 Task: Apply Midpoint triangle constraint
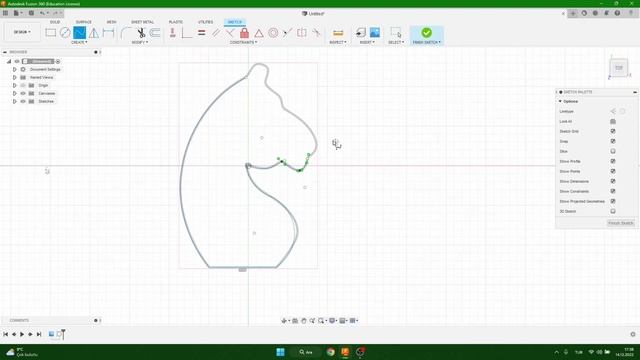point(259,33)
